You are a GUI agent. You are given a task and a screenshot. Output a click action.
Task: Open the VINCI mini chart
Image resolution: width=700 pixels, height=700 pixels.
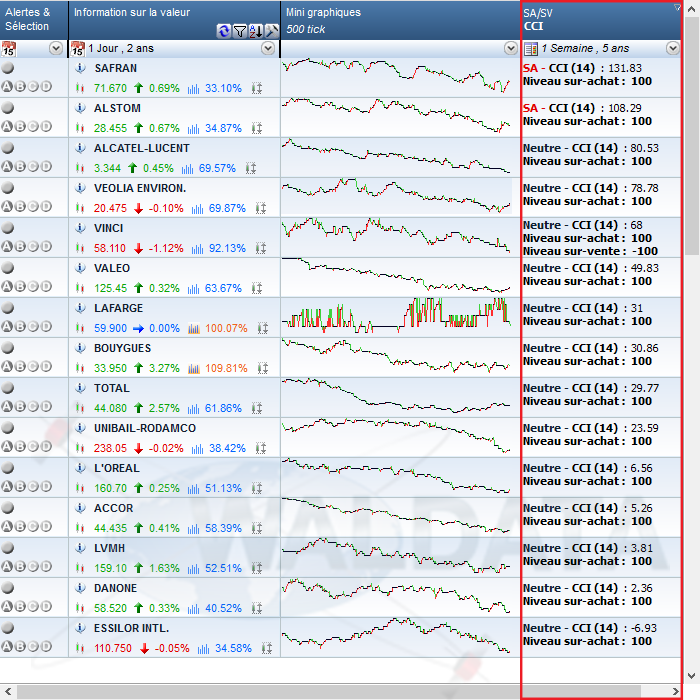point(396,236)
